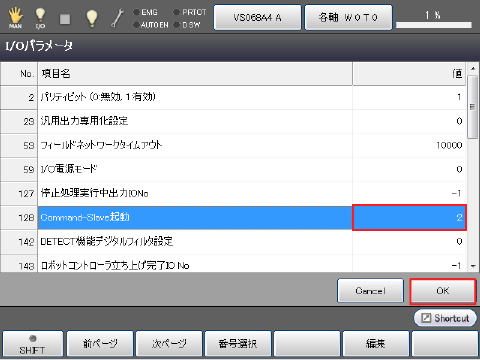Screen dimensions: 480x360
Task: Click the scrollbar down arrow
Action: coord(473,266)
